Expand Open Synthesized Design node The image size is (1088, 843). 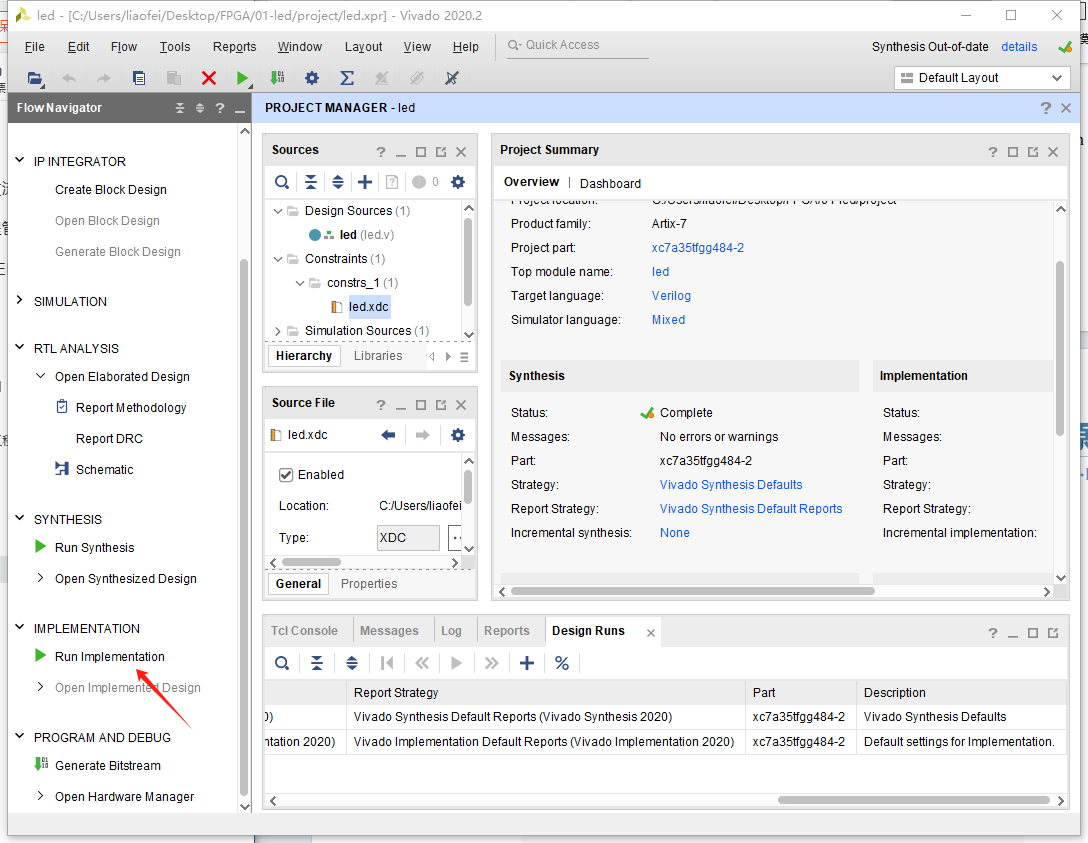tap(40, 578)
